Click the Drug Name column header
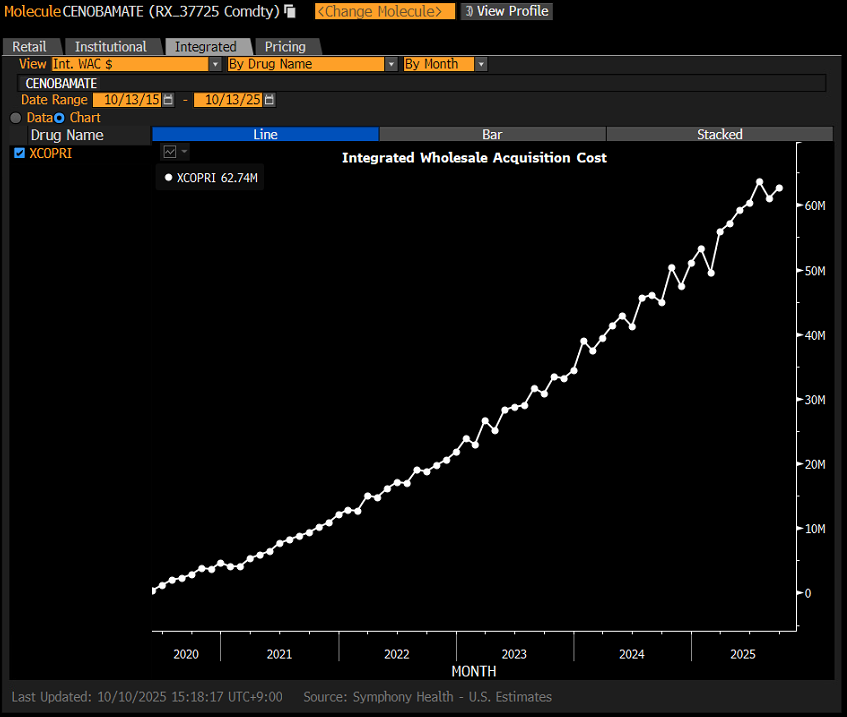The height and width of the screenshot is (717, 847). point(67,135)
